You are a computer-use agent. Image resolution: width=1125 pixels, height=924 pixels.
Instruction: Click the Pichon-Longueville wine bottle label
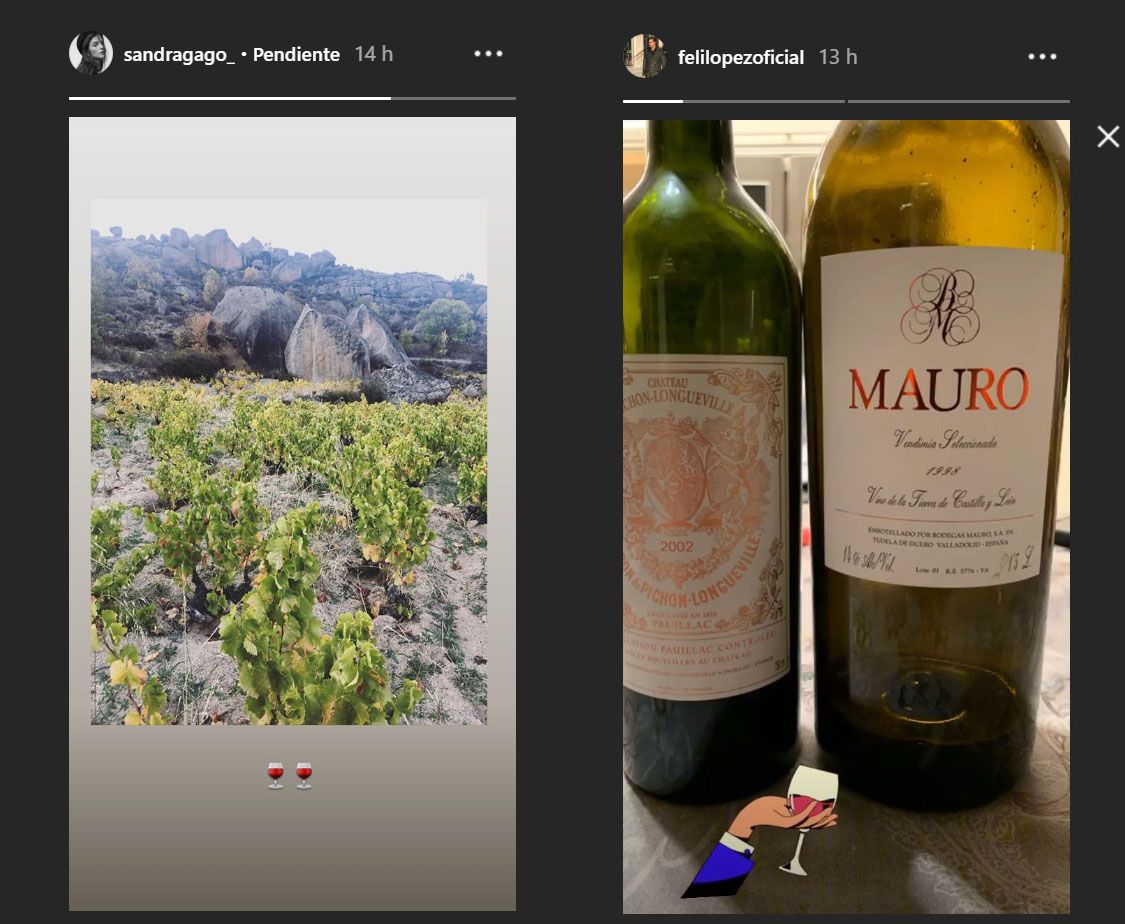706,527
